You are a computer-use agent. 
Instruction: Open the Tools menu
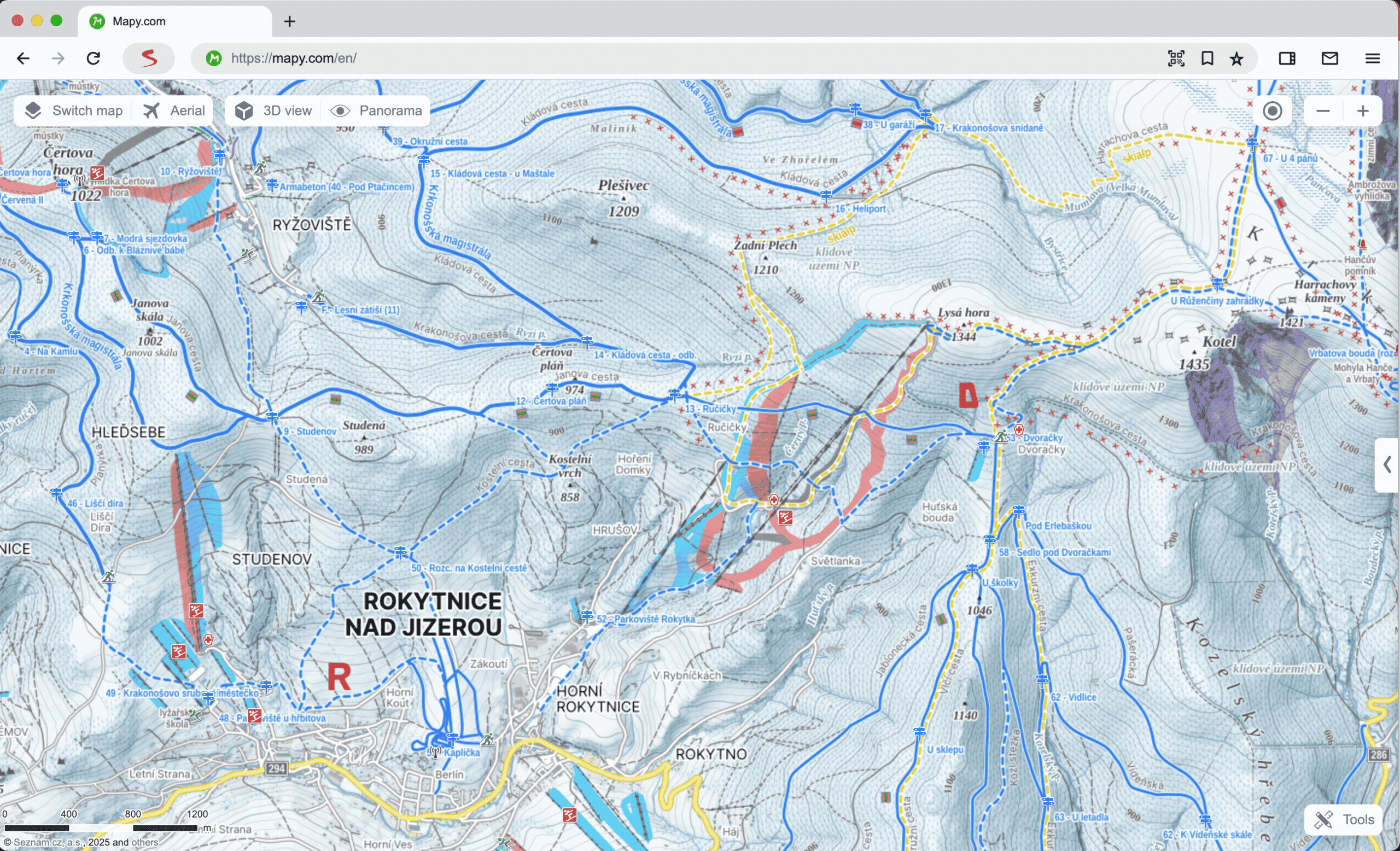click(x=1344, y=819)
